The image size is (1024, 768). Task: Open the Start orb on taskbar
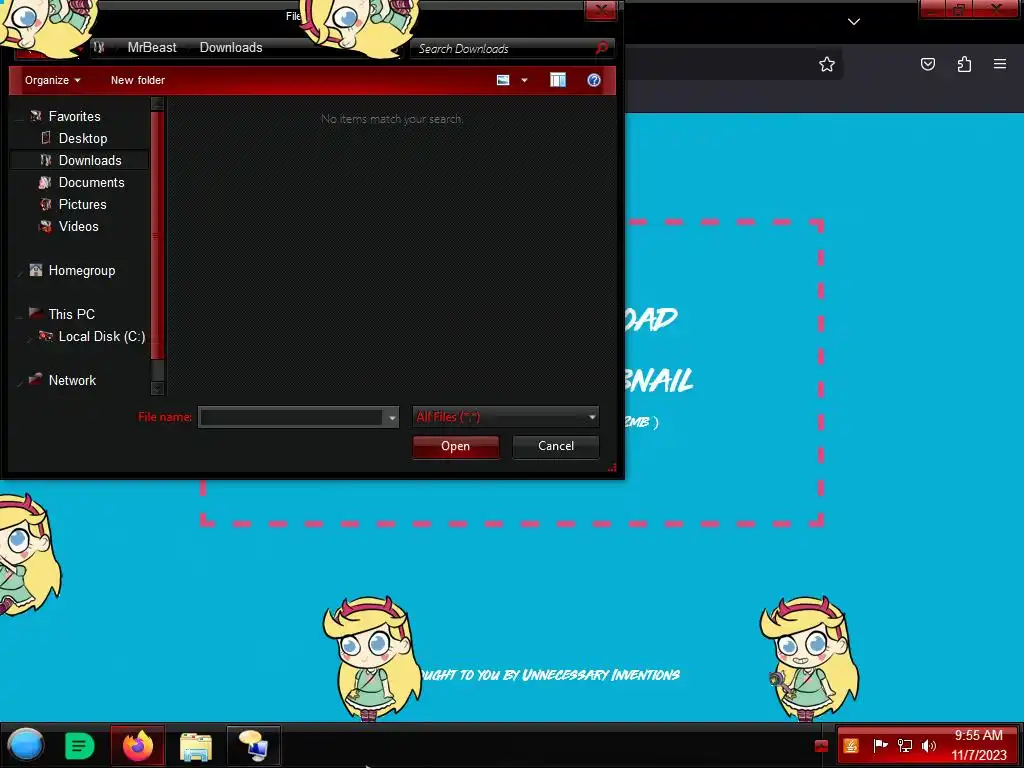point(25,745)
